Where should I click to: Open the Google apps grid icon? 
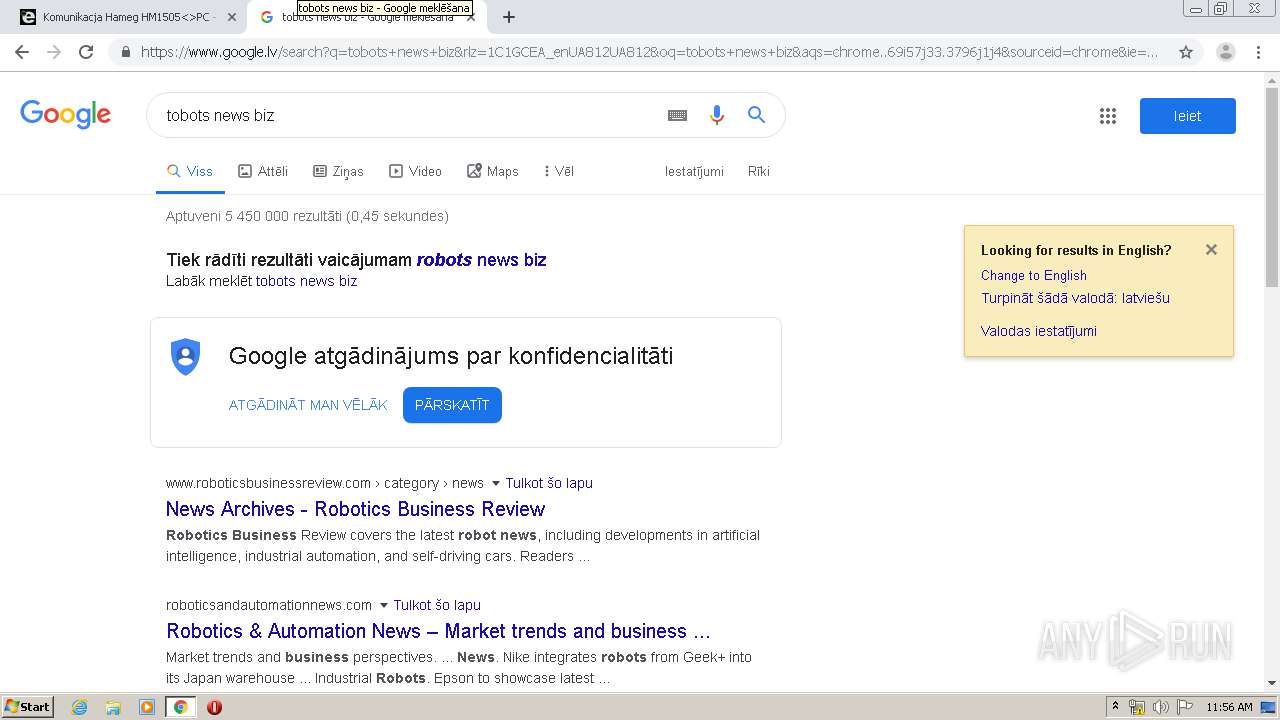click(1107, 116)
